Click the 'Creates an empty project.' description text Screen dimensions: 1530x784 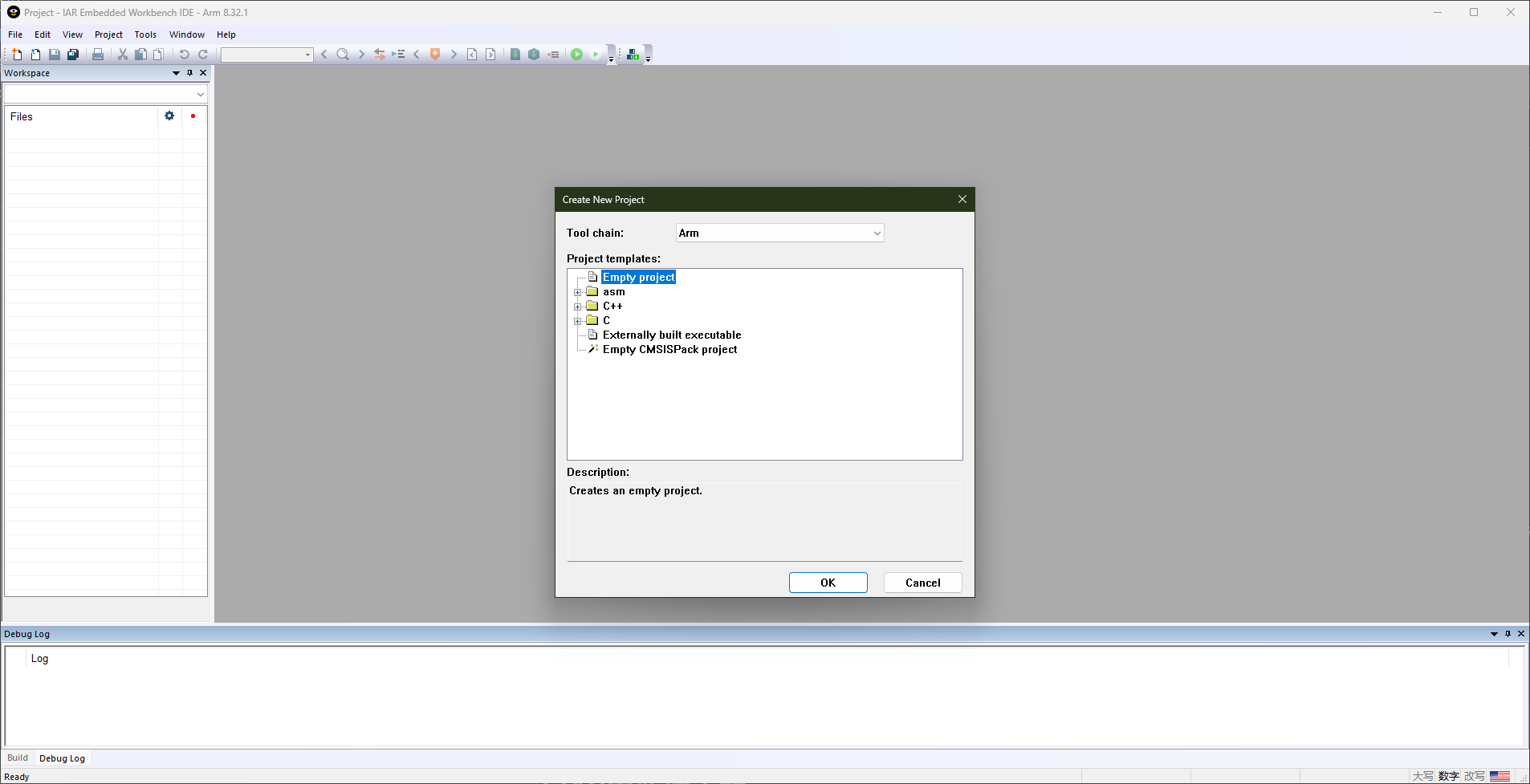coord(636,491)
